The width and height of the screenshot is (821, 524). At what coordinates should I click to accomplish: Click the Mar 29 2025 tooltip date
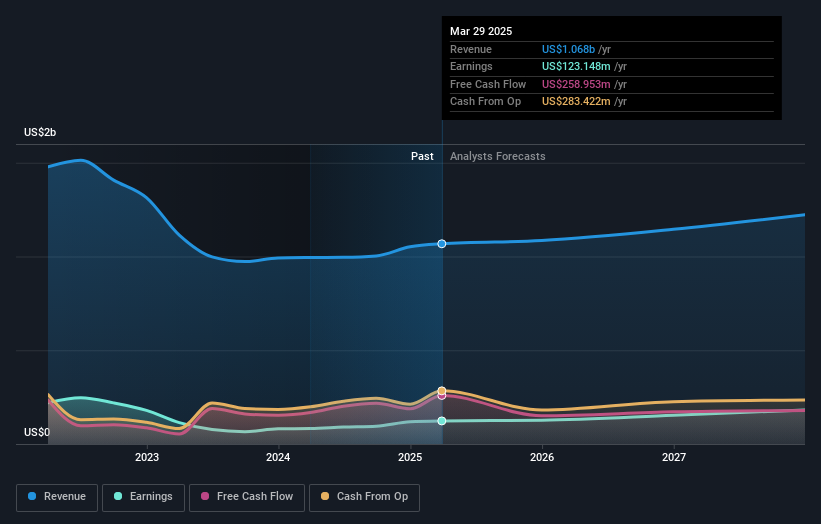coord(481,31)
